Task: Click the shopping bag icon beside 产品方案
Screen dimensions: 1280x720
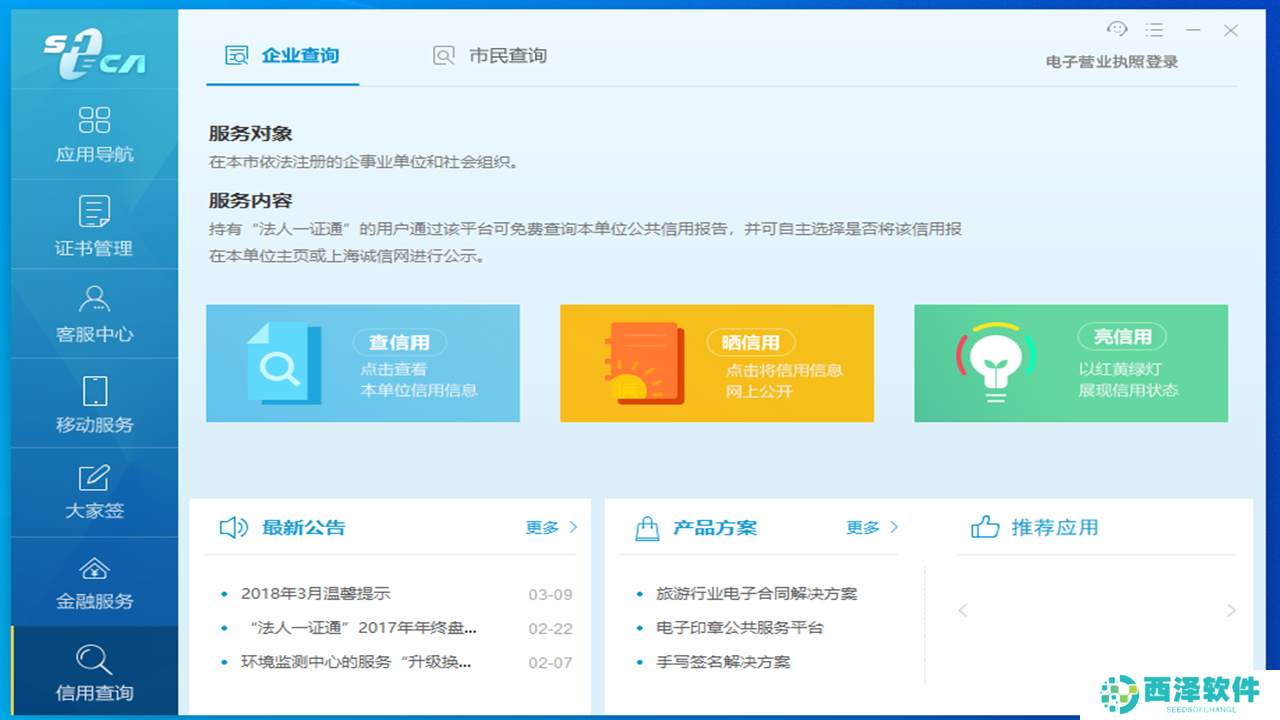Action: (x=647, y=527)
